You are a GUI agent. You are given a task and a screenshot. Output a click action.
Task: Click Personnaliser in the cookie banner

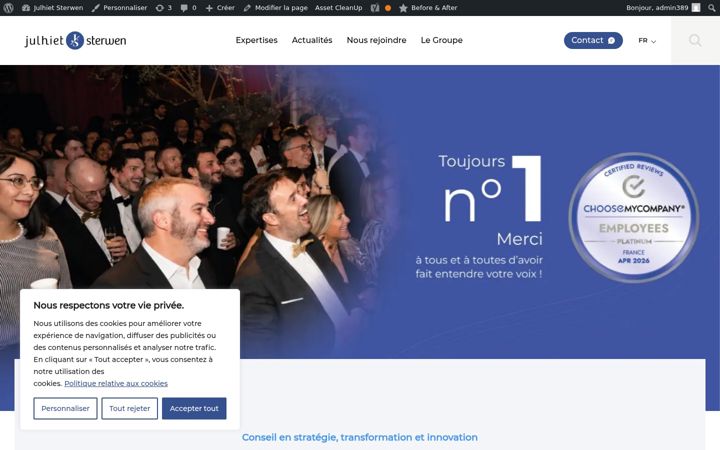65,408
